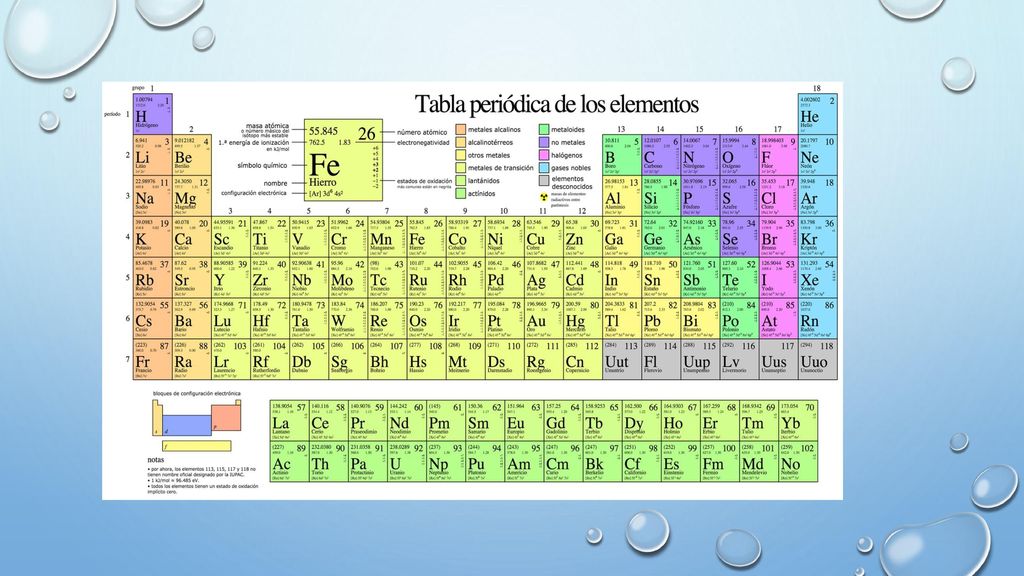
Task: Select the bromine (Br) element cell
Action: [x=778, y=236]
